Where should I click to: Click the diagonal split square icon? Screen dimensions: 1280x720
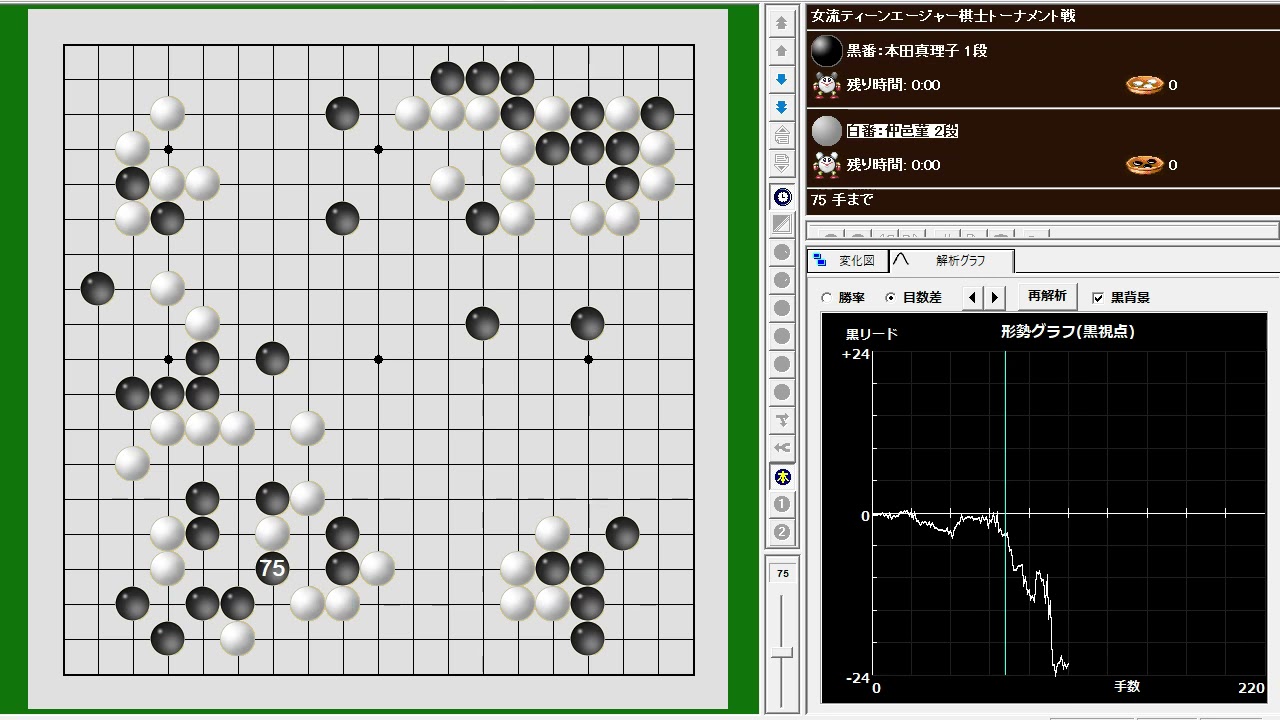782,225
